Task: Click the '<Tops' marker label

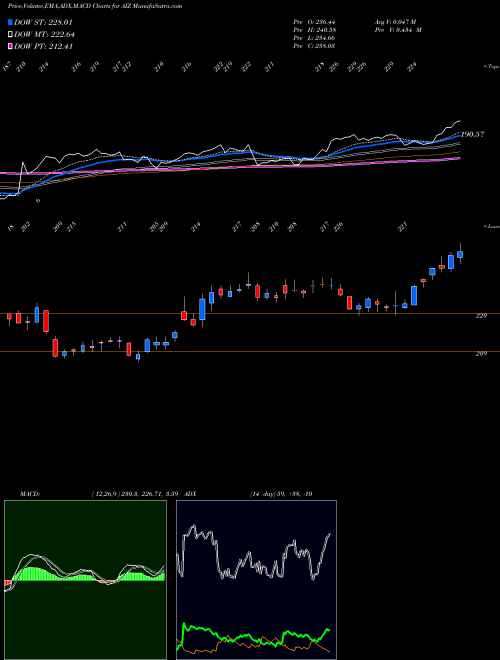Action: pyautogui.click(x=492, y=67)
